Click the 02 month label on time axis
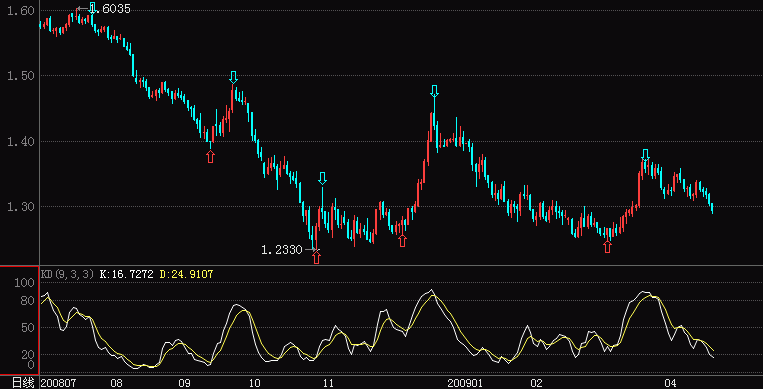Viewport: 763px width, 389px height. pyautogui.click(x=536, y=383)
